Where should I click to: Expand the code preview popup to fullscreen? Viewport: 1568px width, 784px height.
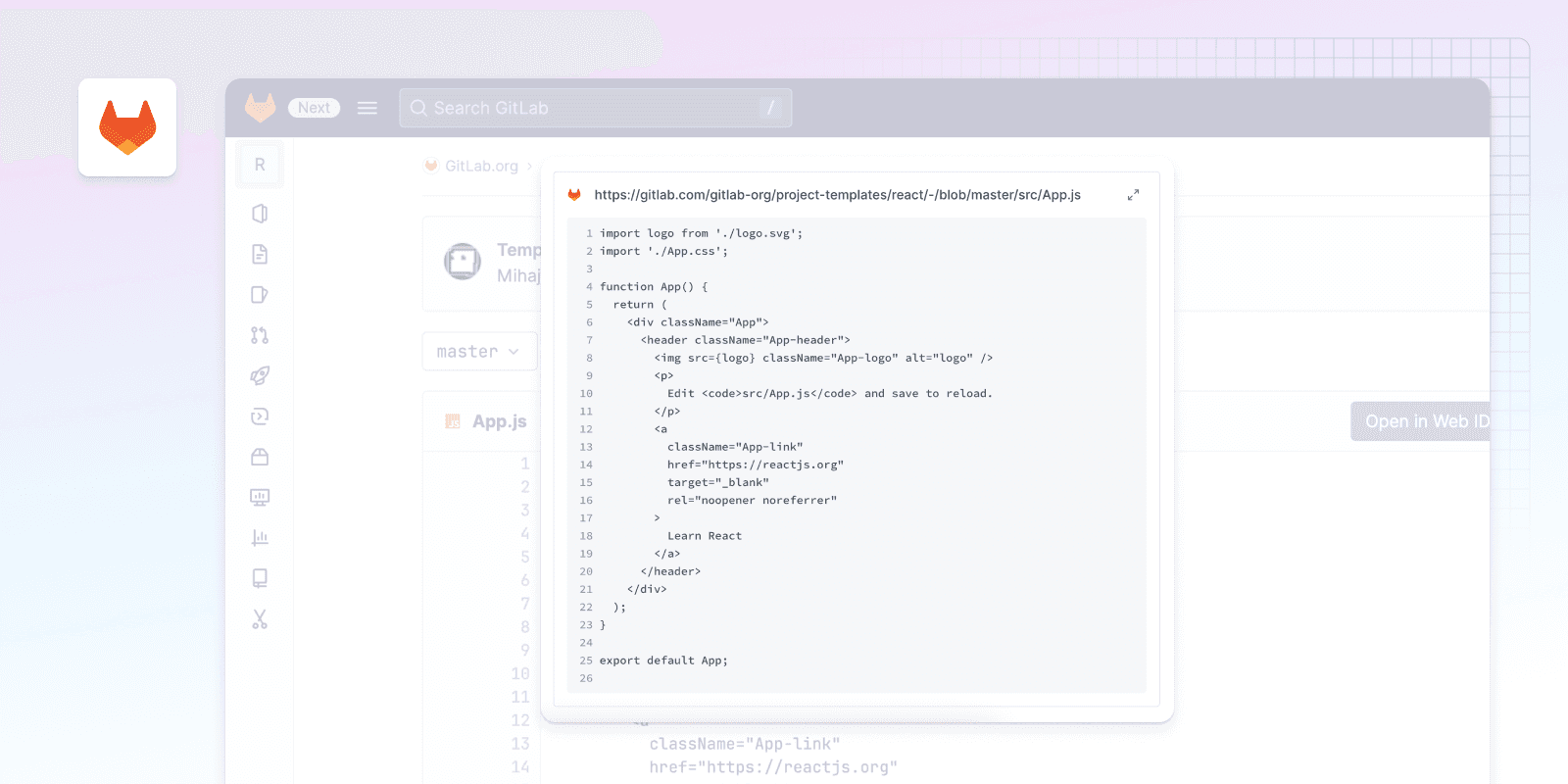coord(1133,195)
